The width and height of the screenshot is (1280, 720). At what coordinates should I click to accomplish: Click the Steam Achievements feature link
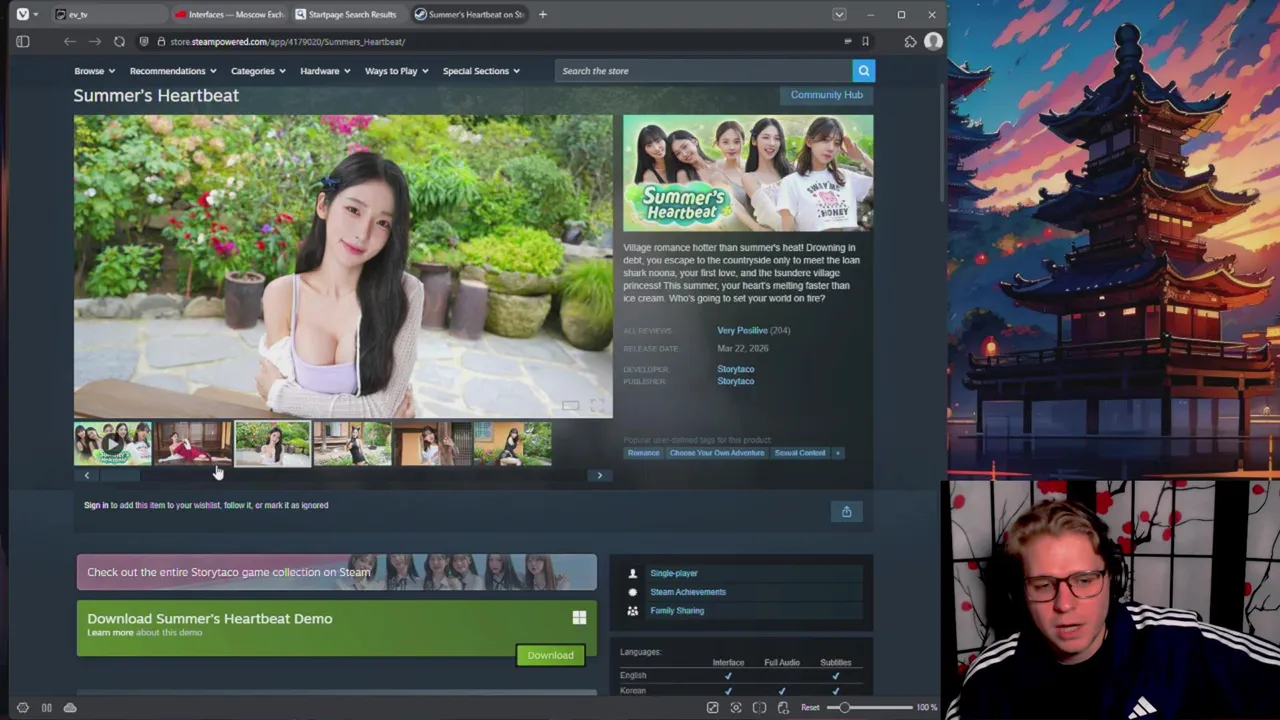(x=688, y=592)
